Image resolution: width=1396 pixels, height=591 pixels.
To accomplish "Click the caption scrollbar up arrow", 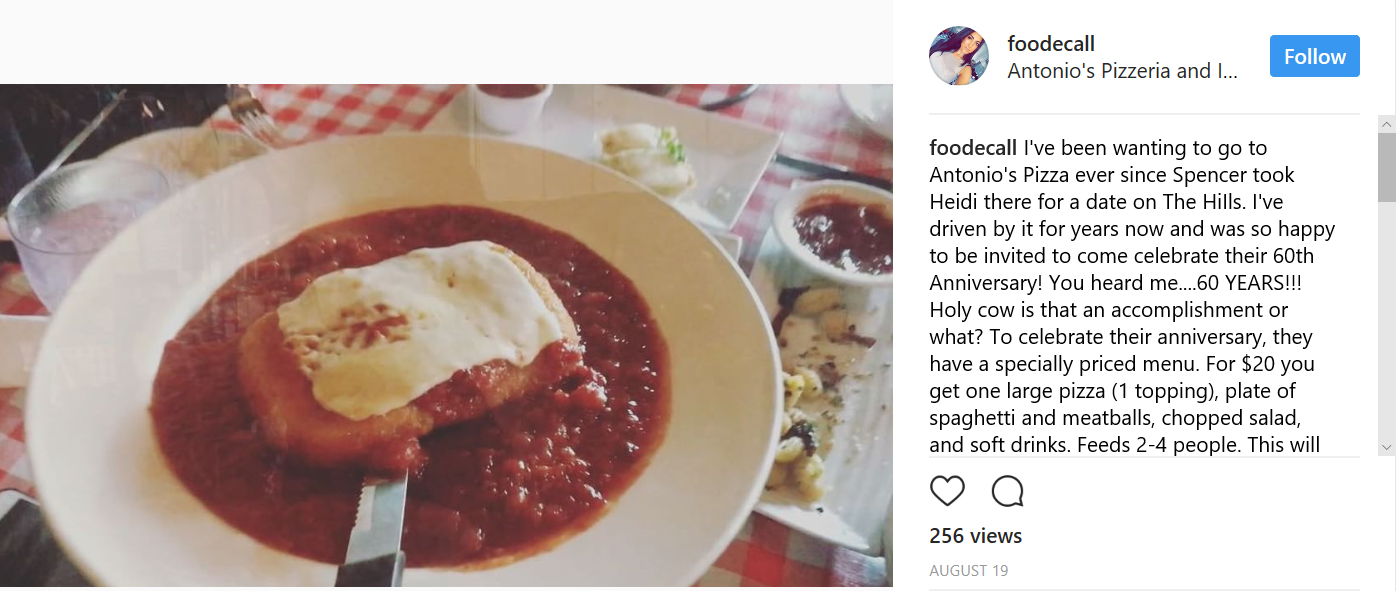I will (x=1386, y=124).
